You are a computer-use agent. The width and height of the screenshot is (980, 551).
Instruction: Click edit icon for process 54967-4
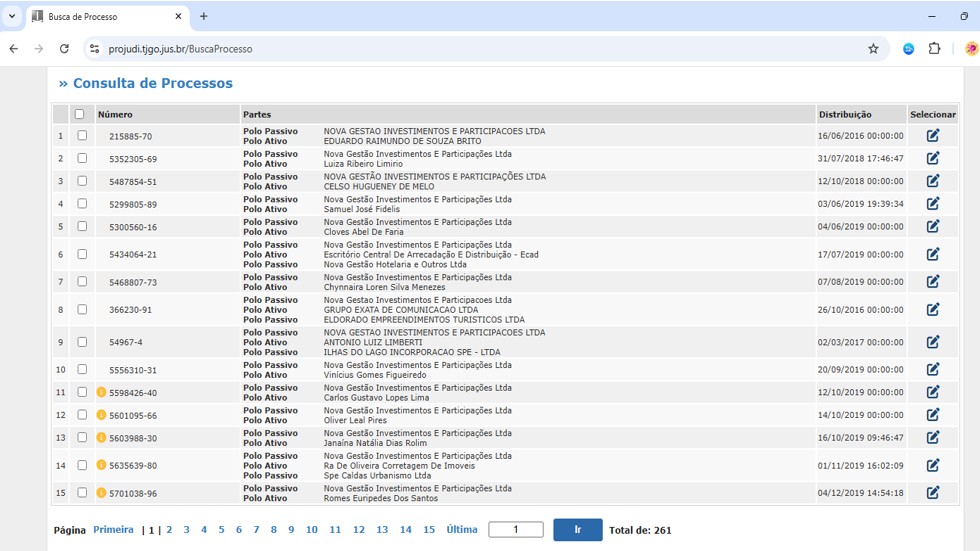coord(932,342)
